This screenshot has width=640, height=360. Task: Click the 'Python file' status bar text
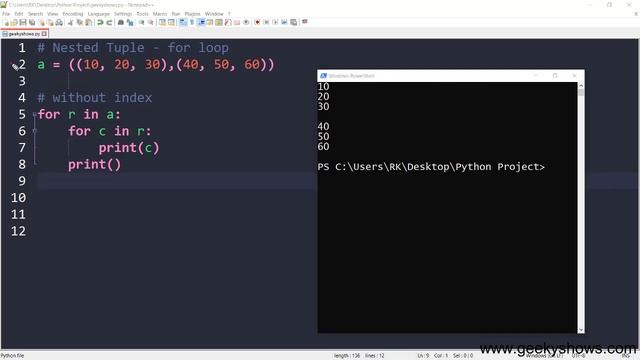pos(12,356)
